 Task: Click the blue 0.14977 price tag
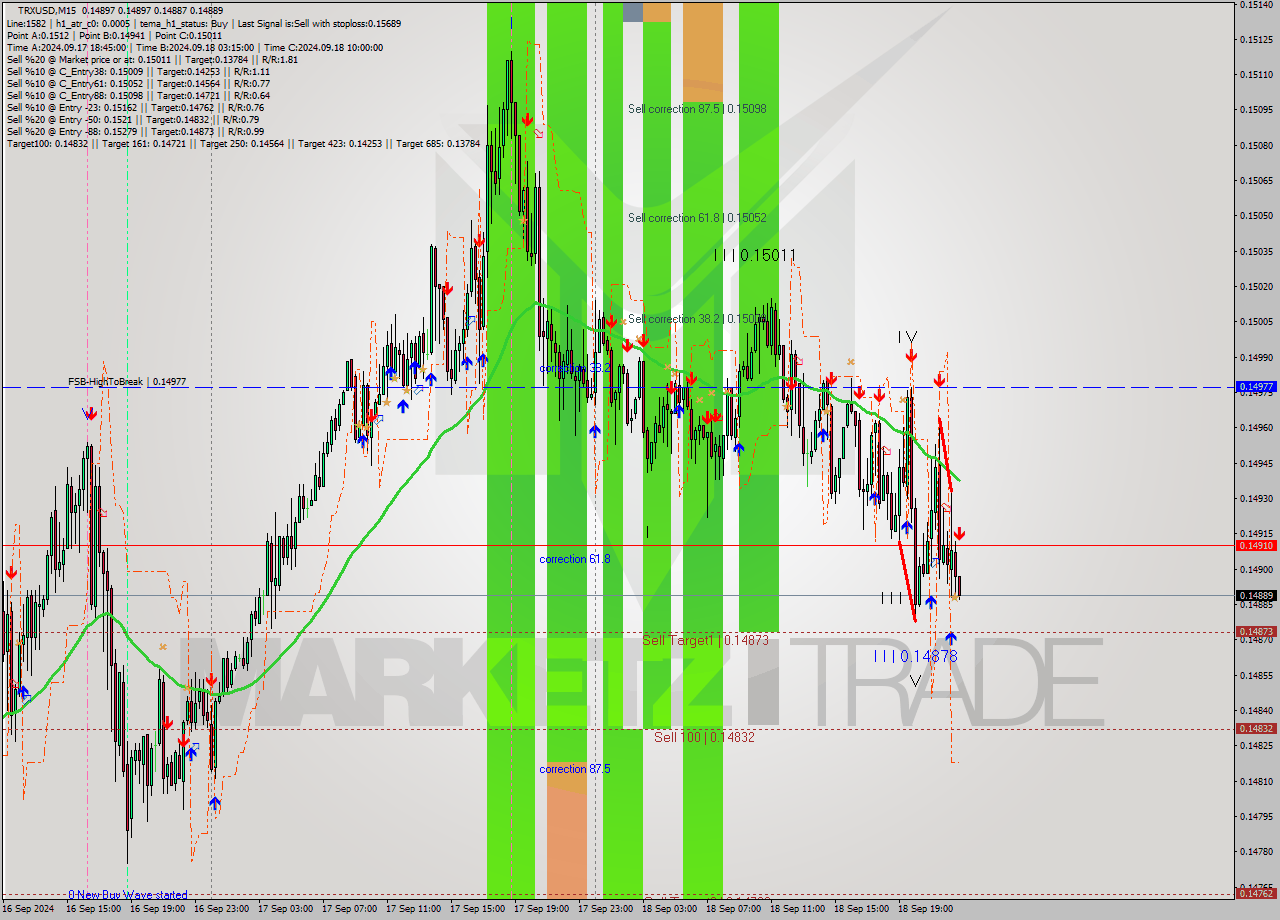coord(1256,386)
